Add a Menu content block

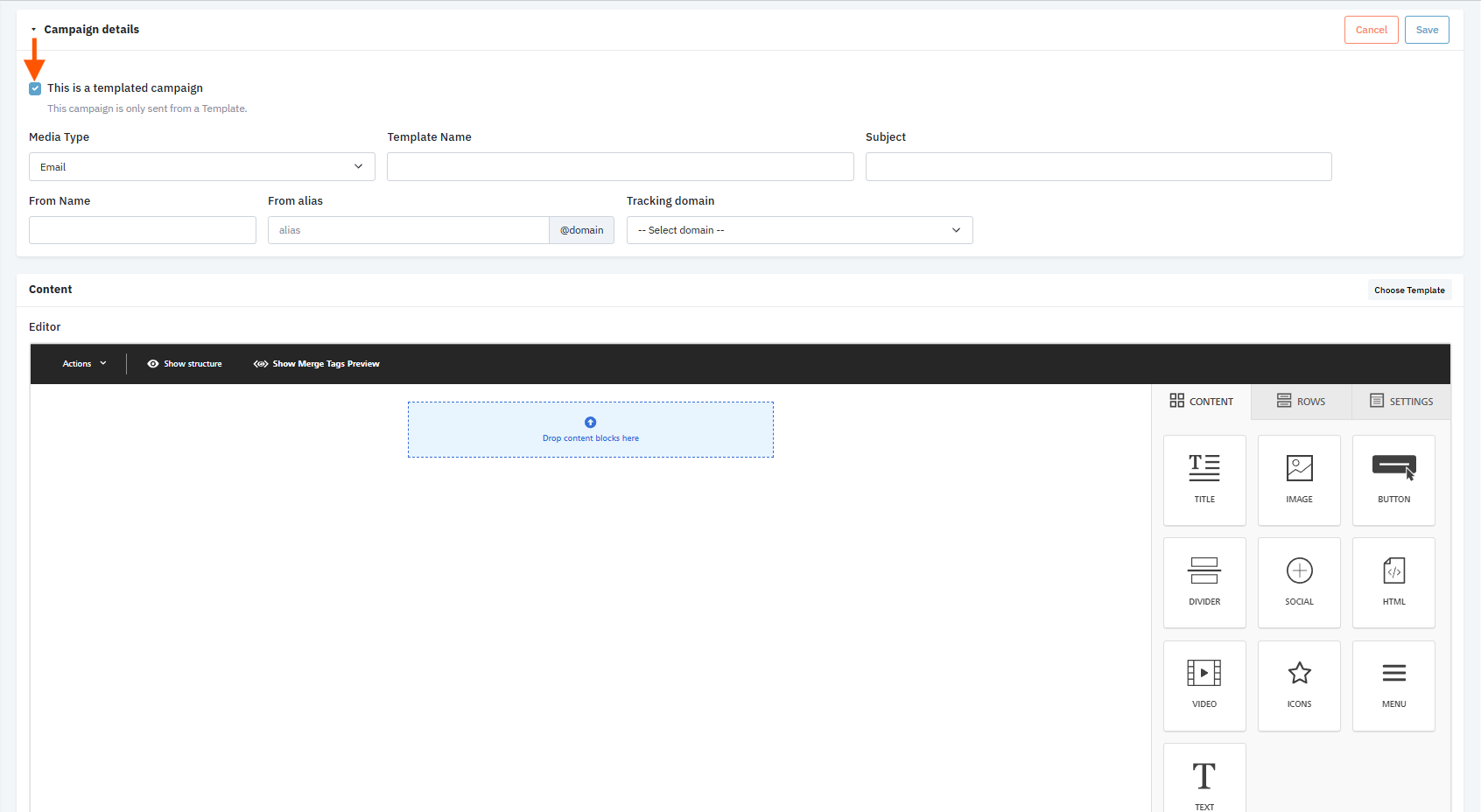click(1393, 686)
